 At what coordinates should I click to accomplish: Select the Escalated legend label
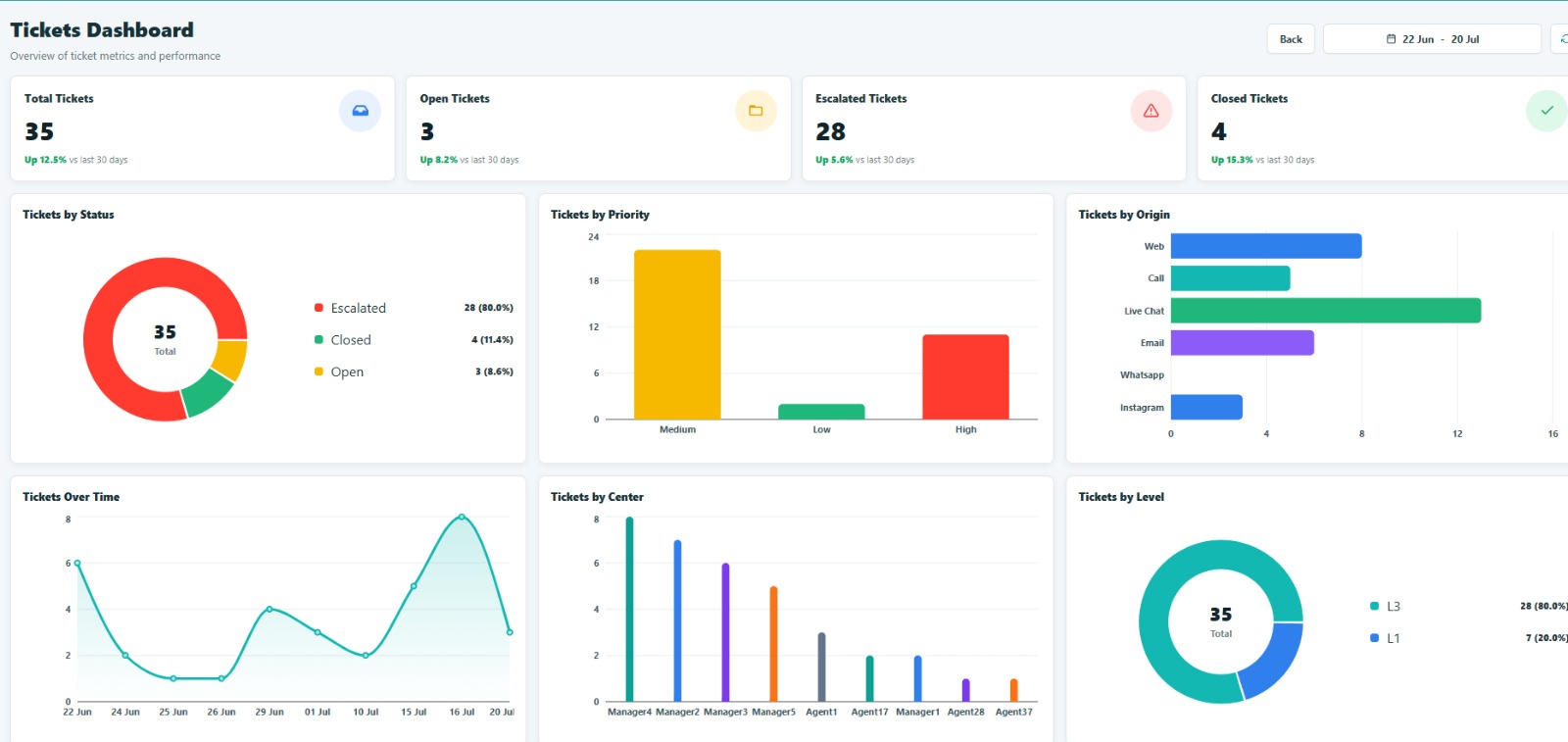[x=359, y=308]
